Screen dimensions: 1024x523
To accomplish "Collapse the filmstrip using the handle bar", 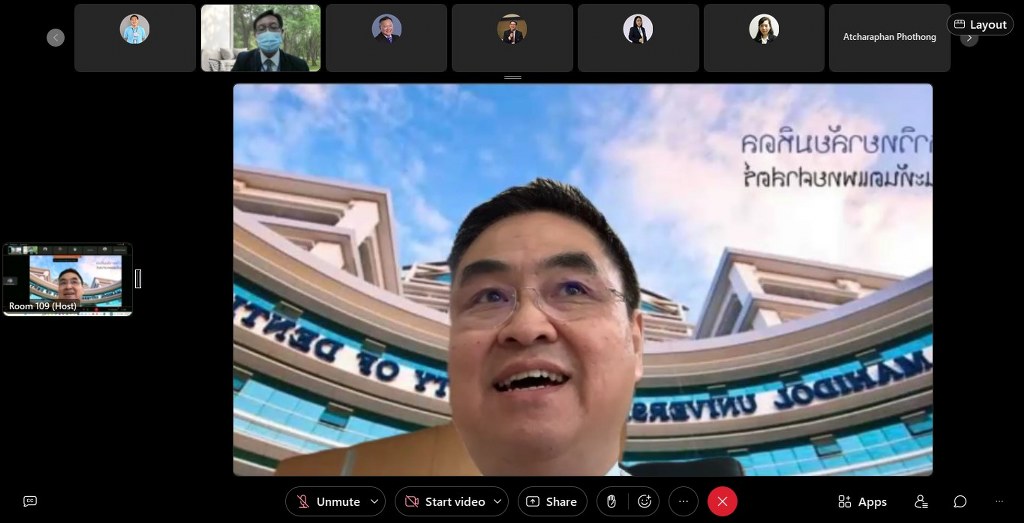I will point(513,78).
